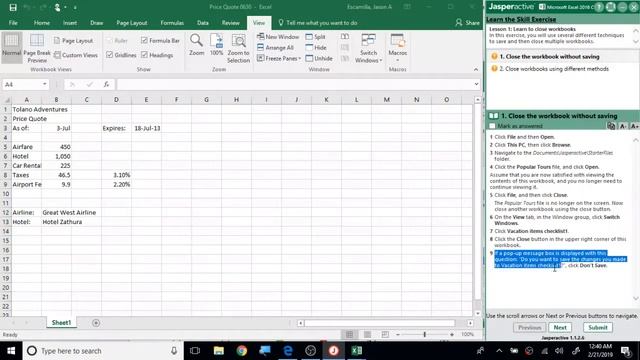
Task: Click Excel icon in taskbar
Action: [357, 351]
